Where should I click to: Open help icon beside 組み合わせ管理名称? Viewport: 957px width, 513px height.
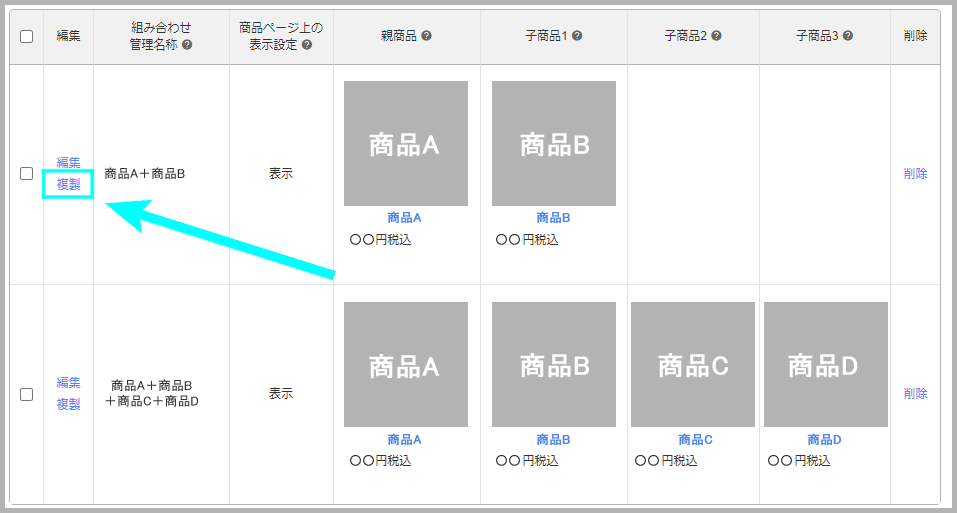tap(187, 45)
